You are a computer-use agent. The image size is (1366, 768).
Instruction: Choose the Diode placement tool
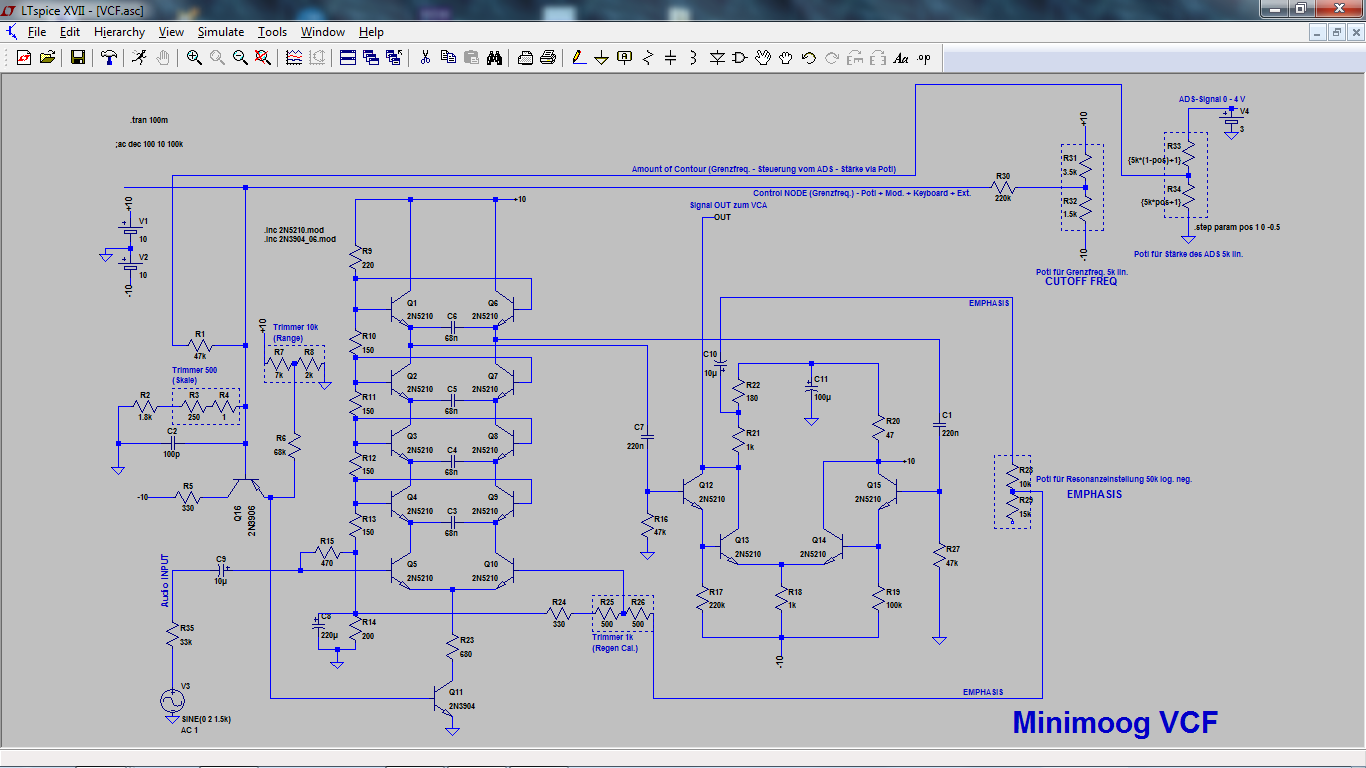[x=717, y=58]
